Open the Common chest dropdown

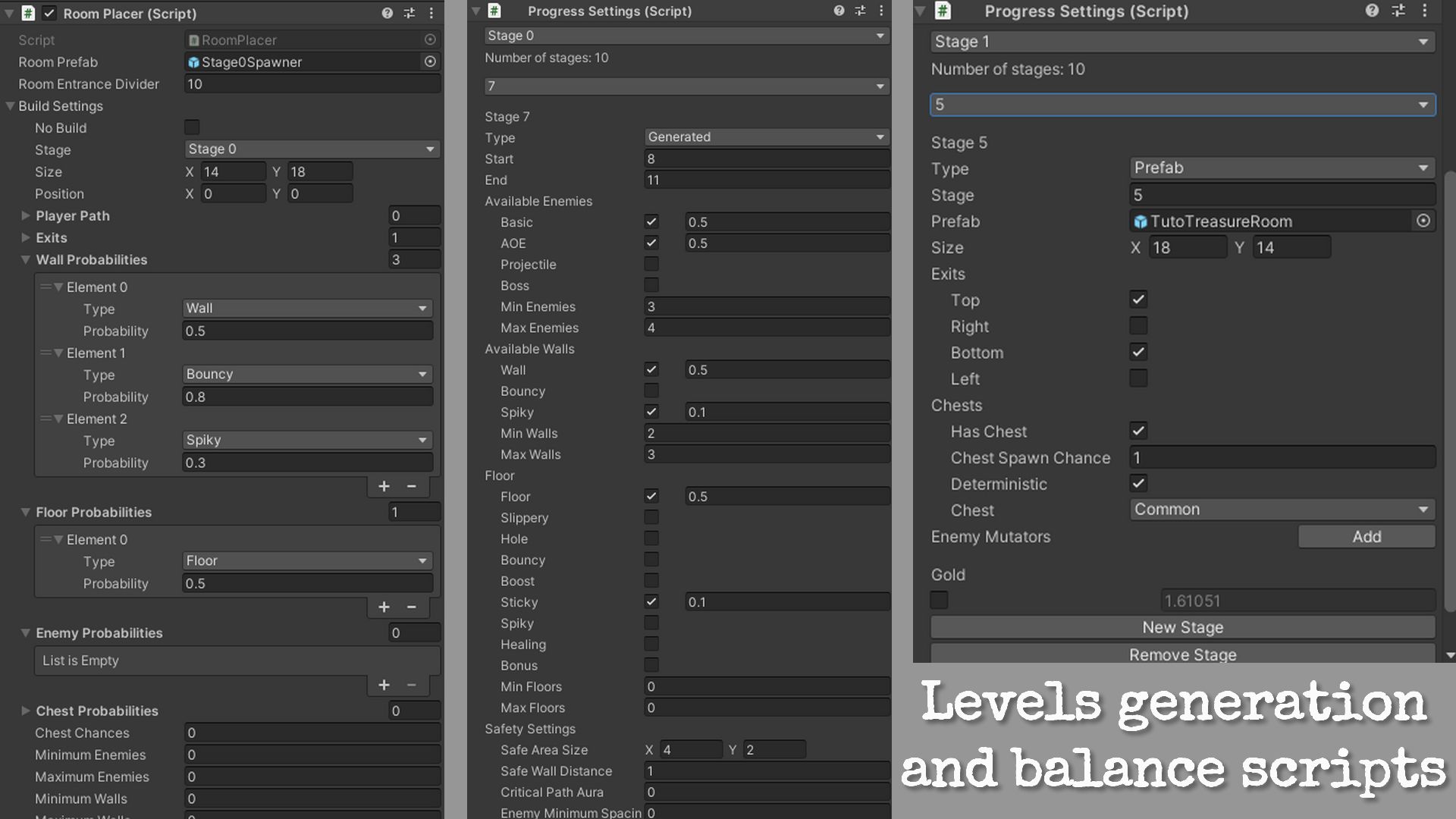point(1282,510)
